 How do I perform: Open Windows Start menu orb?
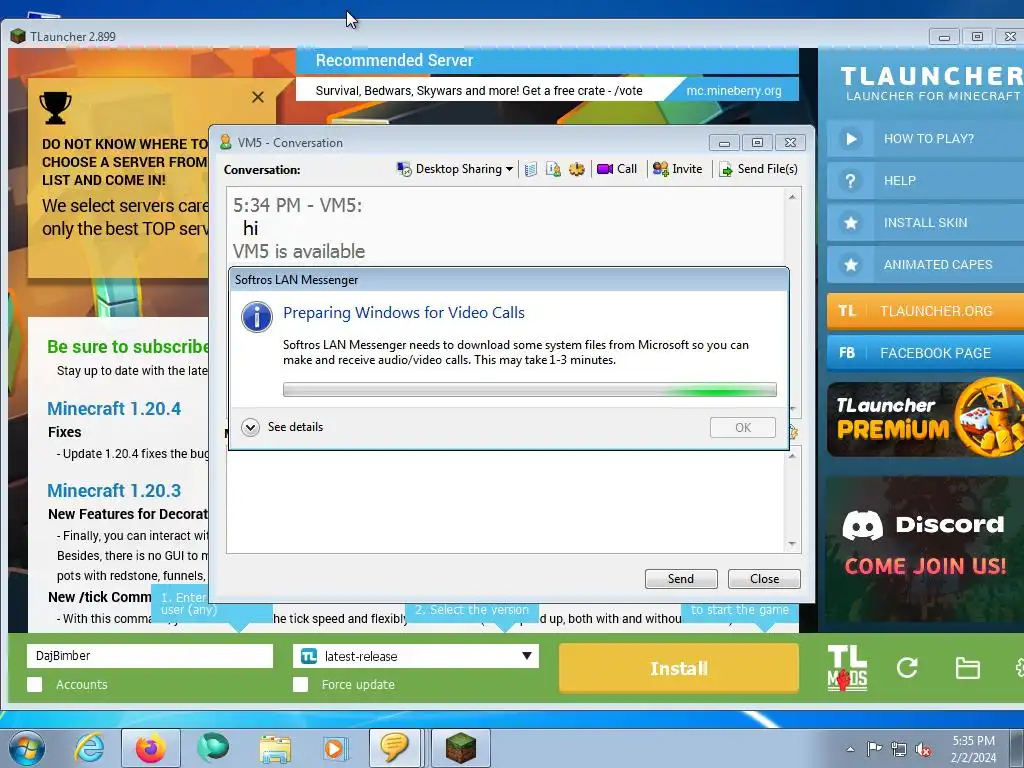[x=27, y=748]
